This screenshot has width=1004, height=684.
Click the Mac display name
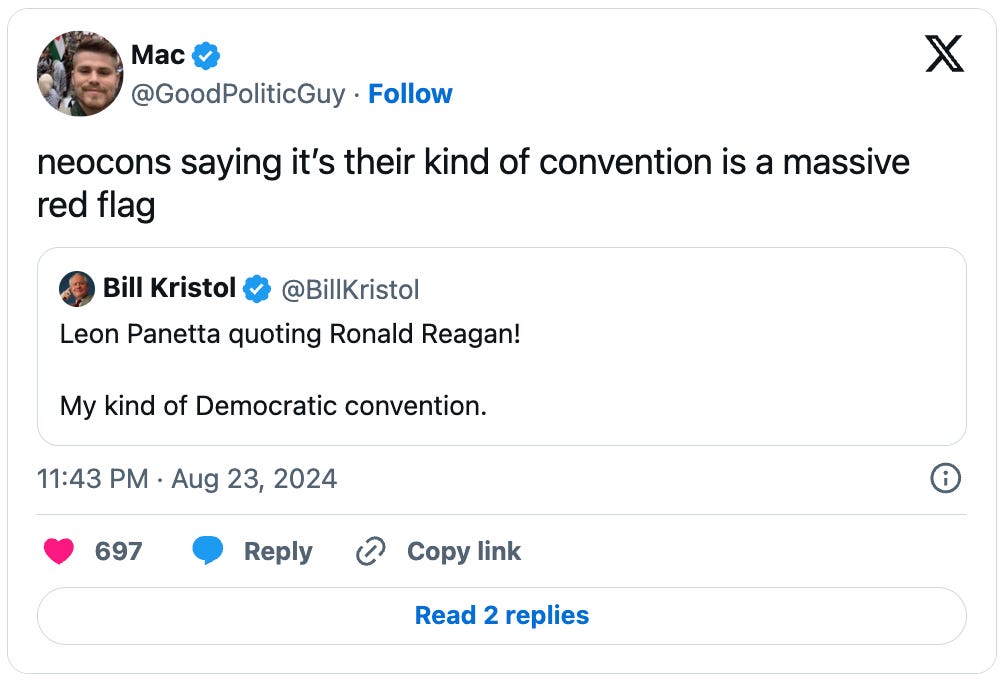[x=157, y=56]
